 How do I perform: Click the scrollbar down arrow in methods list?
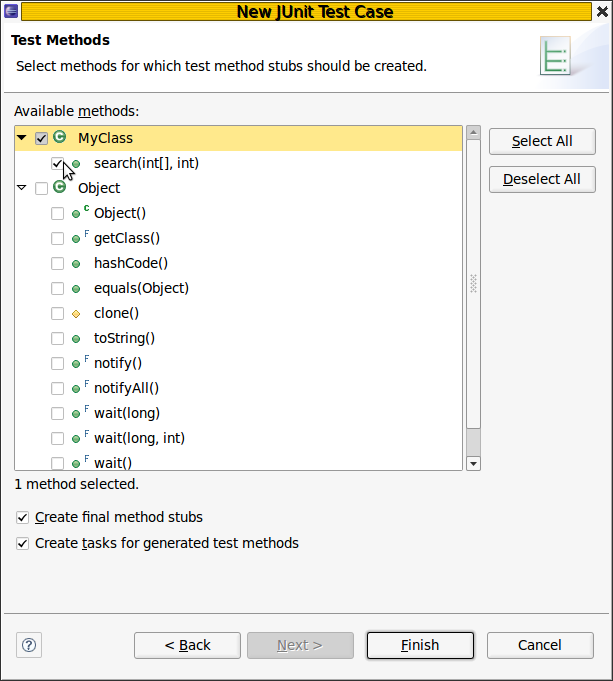pyautogui.click(x=474, y=463)
